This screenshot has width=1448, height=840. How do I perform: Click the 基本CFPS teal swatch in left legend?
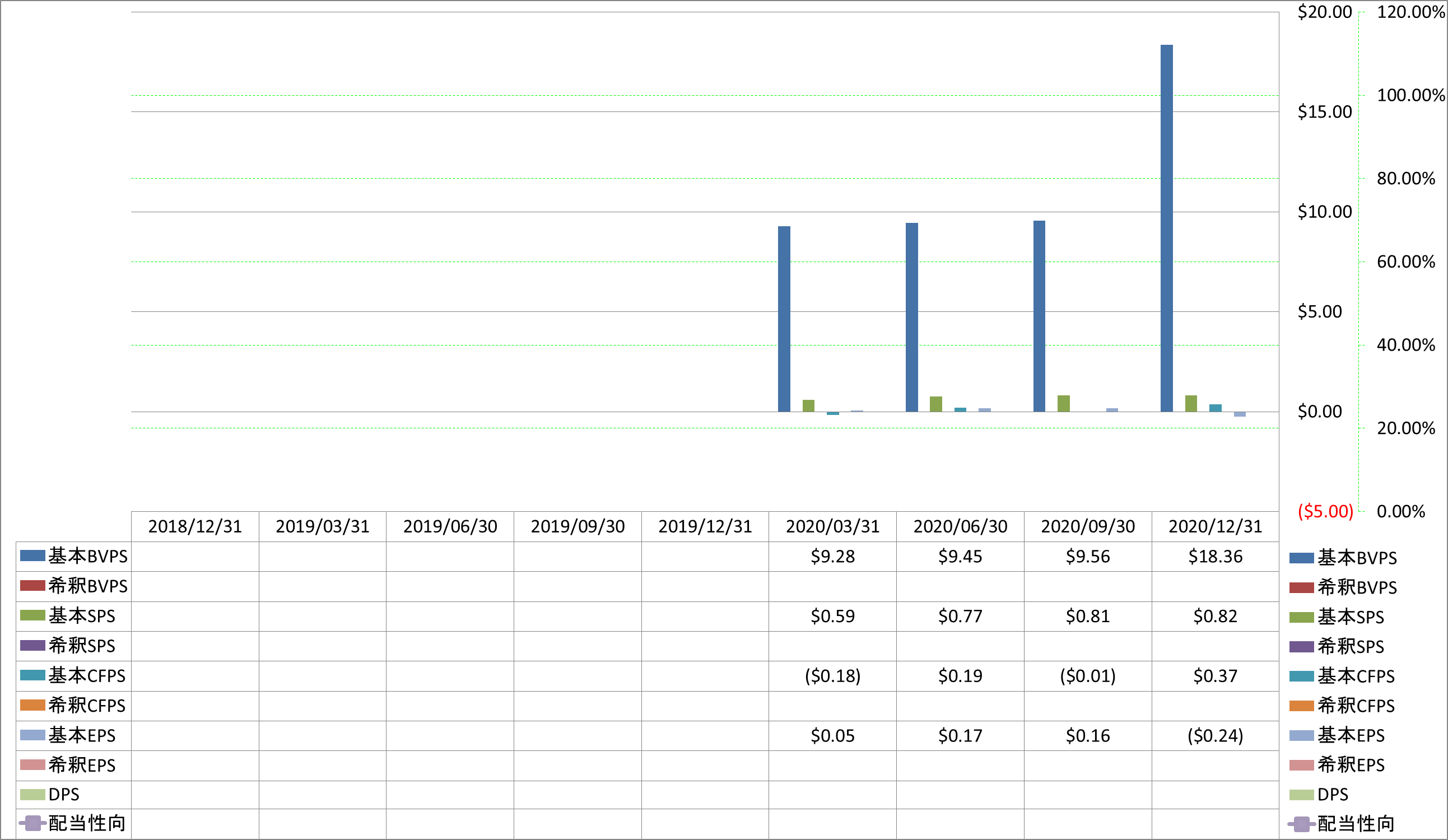pos(32,675)
